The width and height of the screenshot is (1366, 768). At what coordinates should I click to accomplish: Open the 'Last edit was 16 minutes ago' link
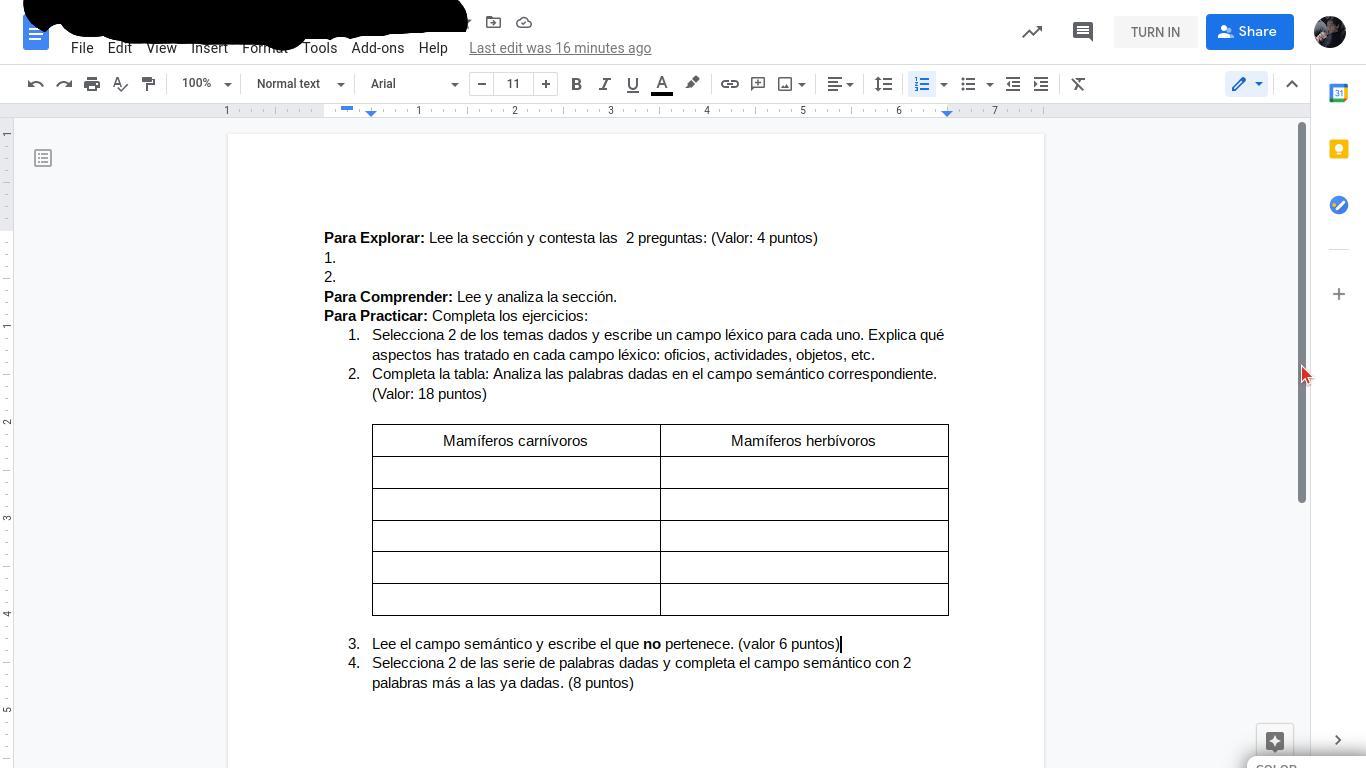coord(560,48)
